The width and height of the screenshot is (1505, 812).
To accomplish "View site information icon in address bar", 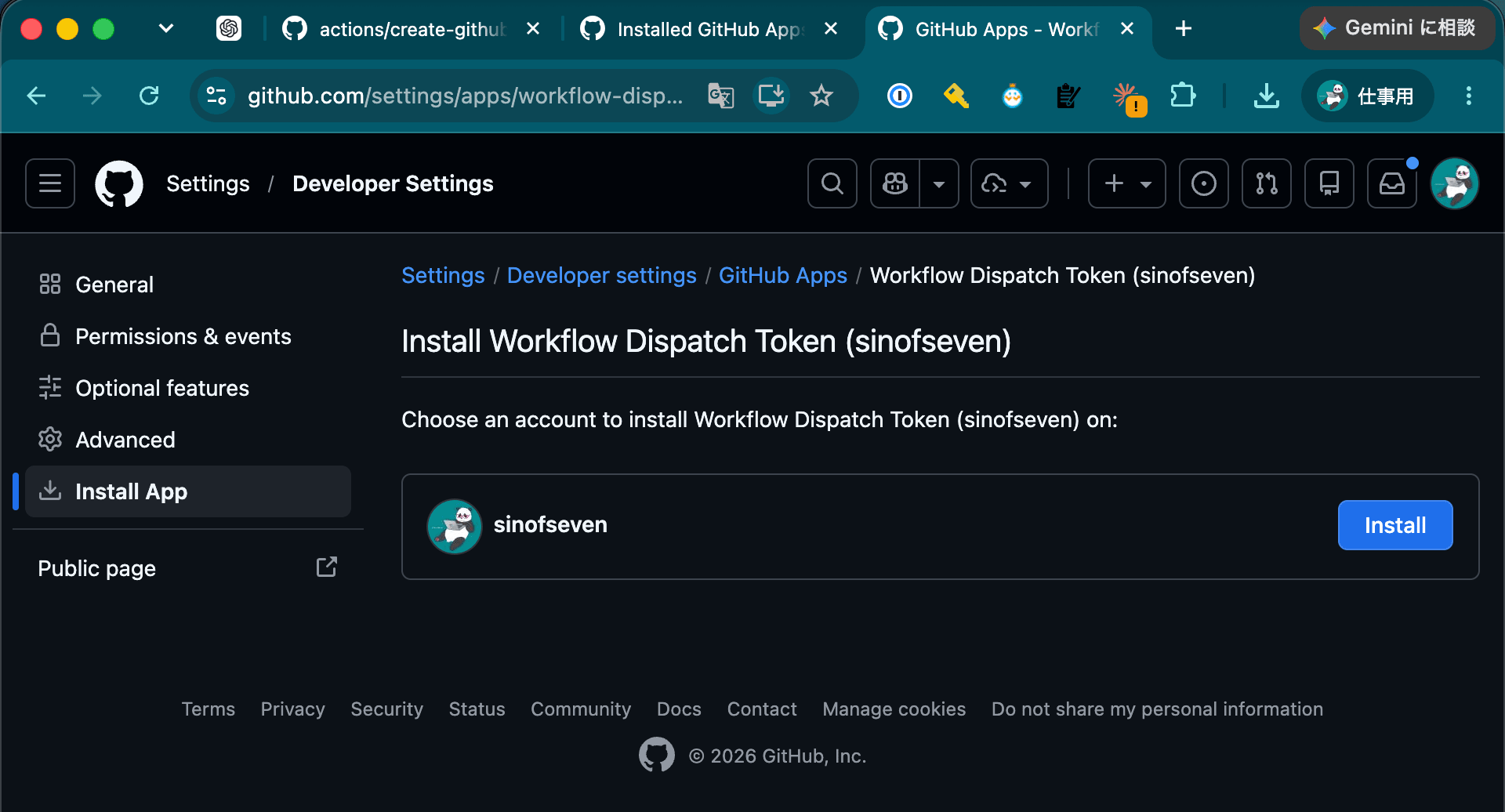I will coord(216,96).
